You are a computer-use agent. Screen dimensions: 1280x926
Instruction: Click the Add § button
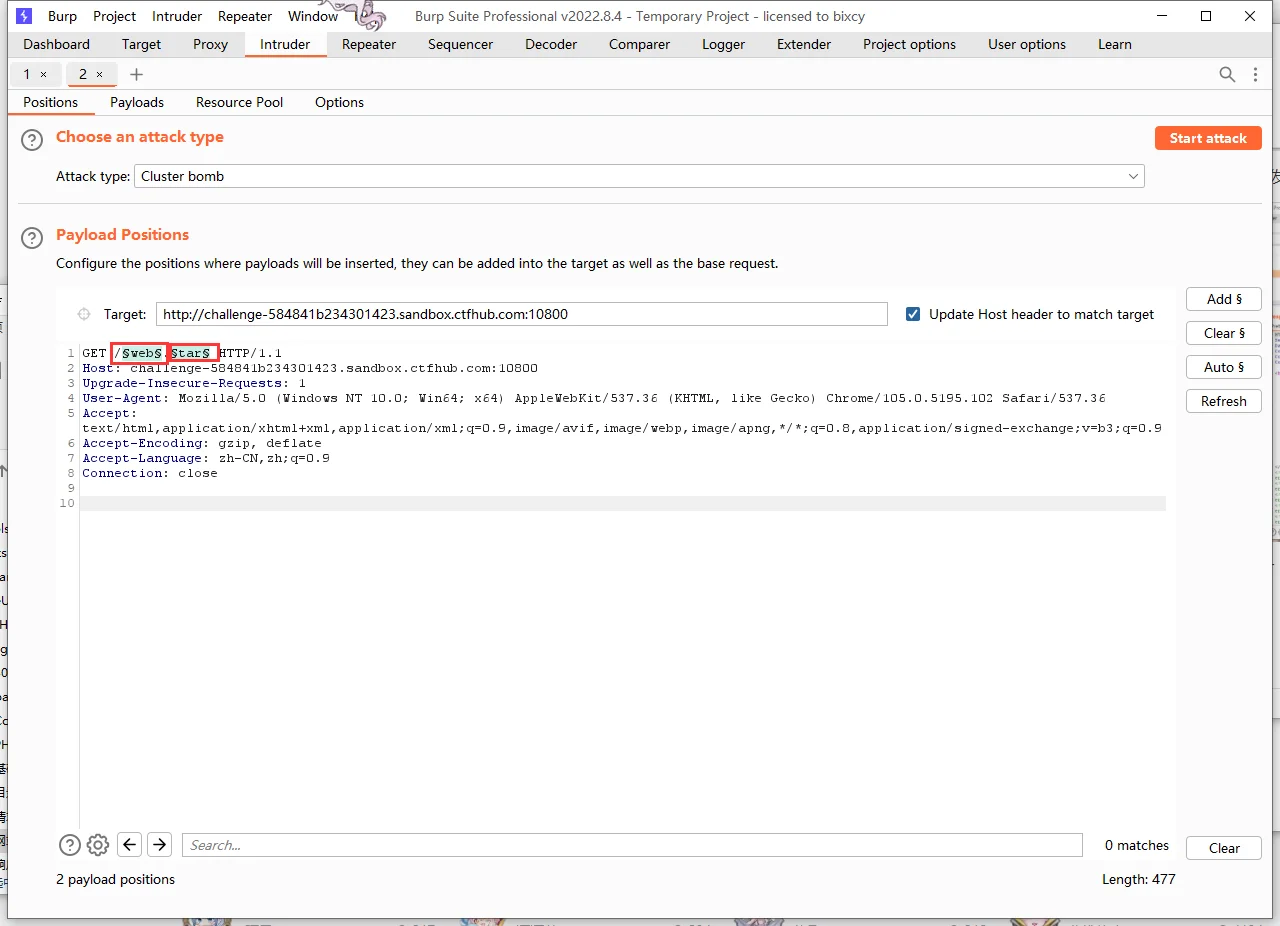(x=1223, y=299)
